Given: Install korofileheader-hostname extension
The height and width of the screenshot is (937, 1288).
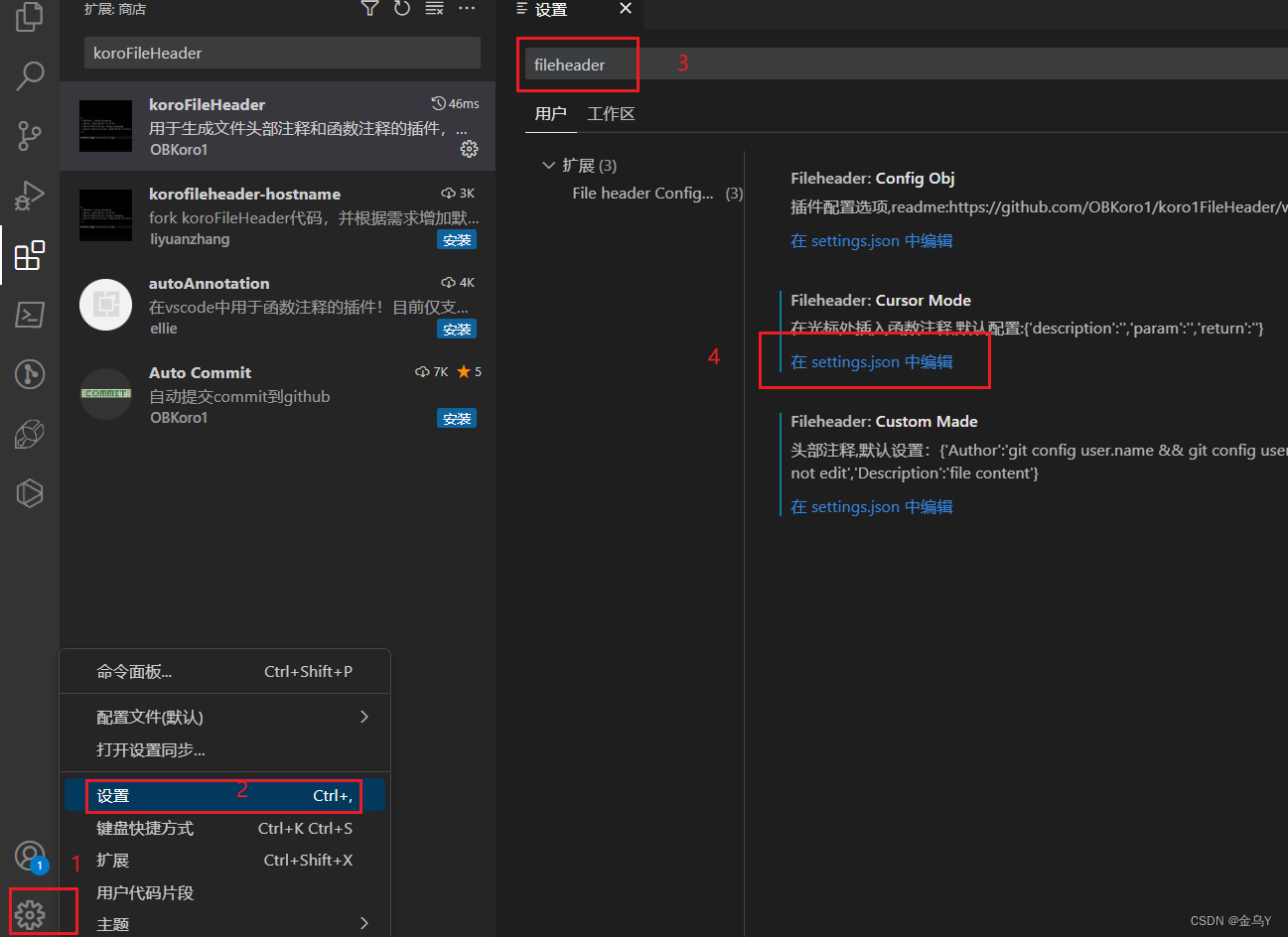Looking at the screenshot, I should (x=457, y=240).
